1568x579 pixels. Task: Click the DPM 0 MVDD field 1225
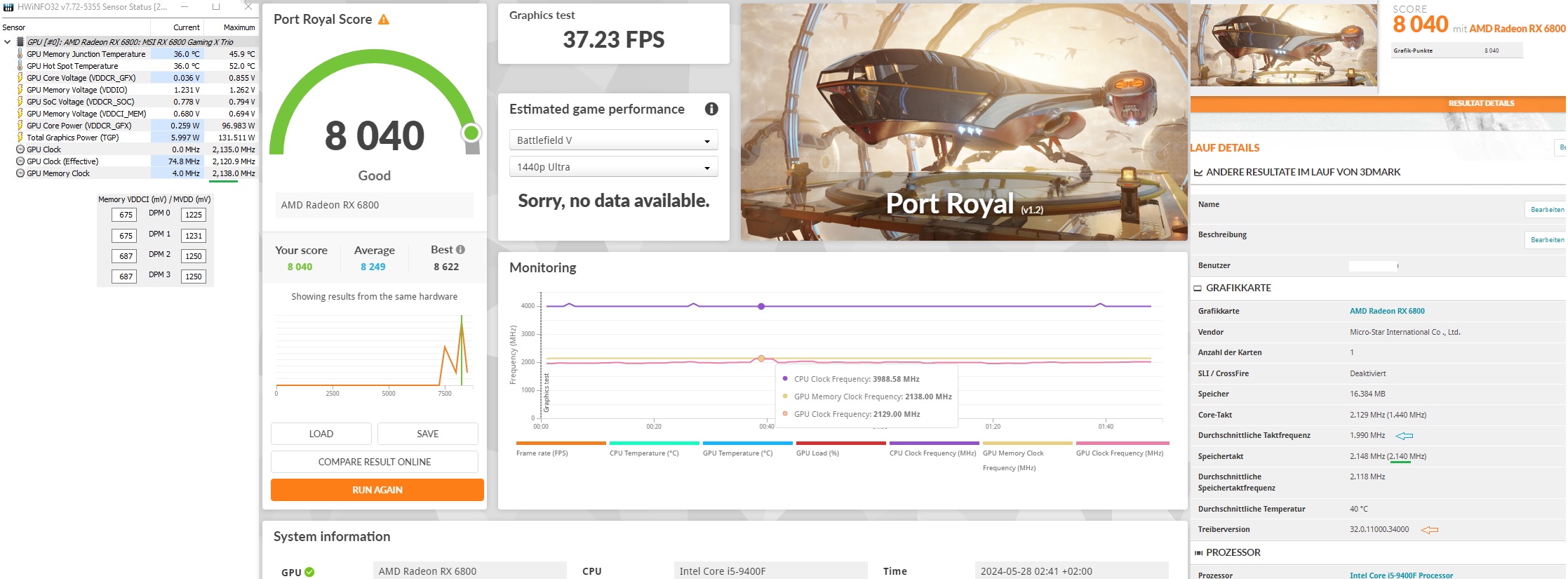(194, 215)
